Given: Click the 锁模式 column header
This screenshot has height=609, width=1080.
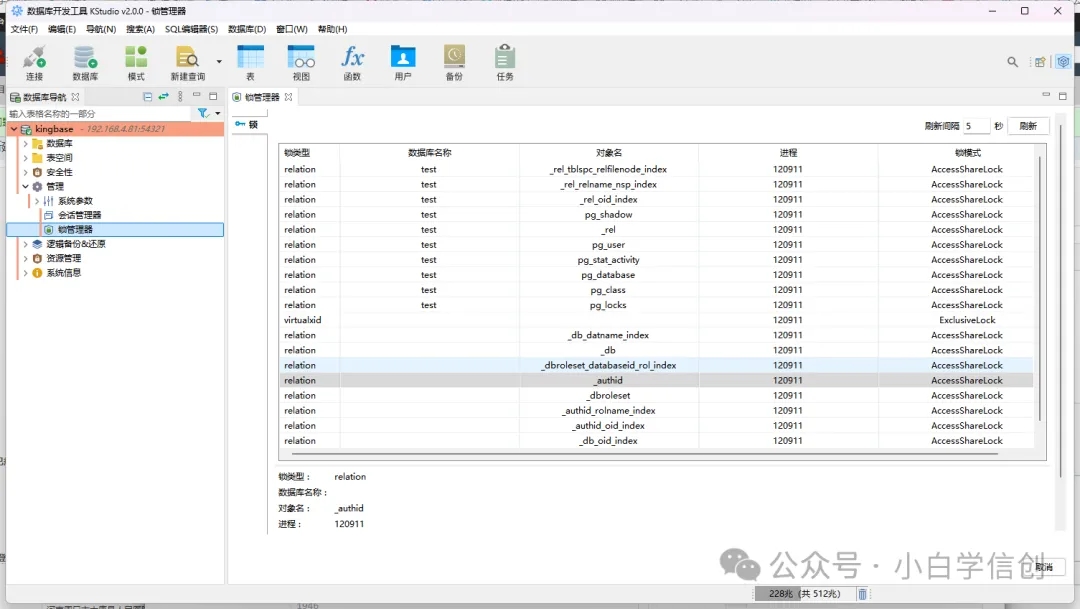Looking at the screenshot, I should click(967, 153).
